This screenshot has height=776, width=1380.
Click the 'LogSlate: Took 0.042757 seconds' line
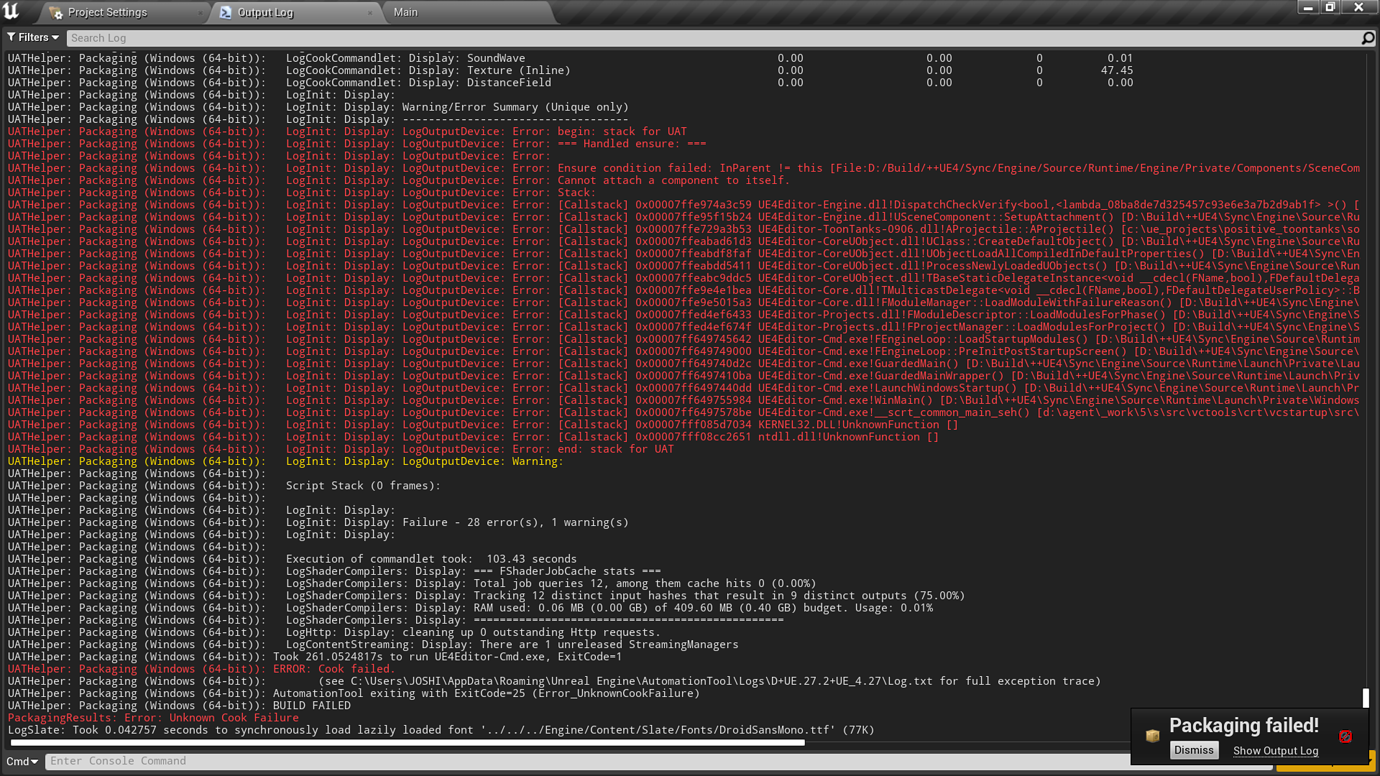coord(441,730)
